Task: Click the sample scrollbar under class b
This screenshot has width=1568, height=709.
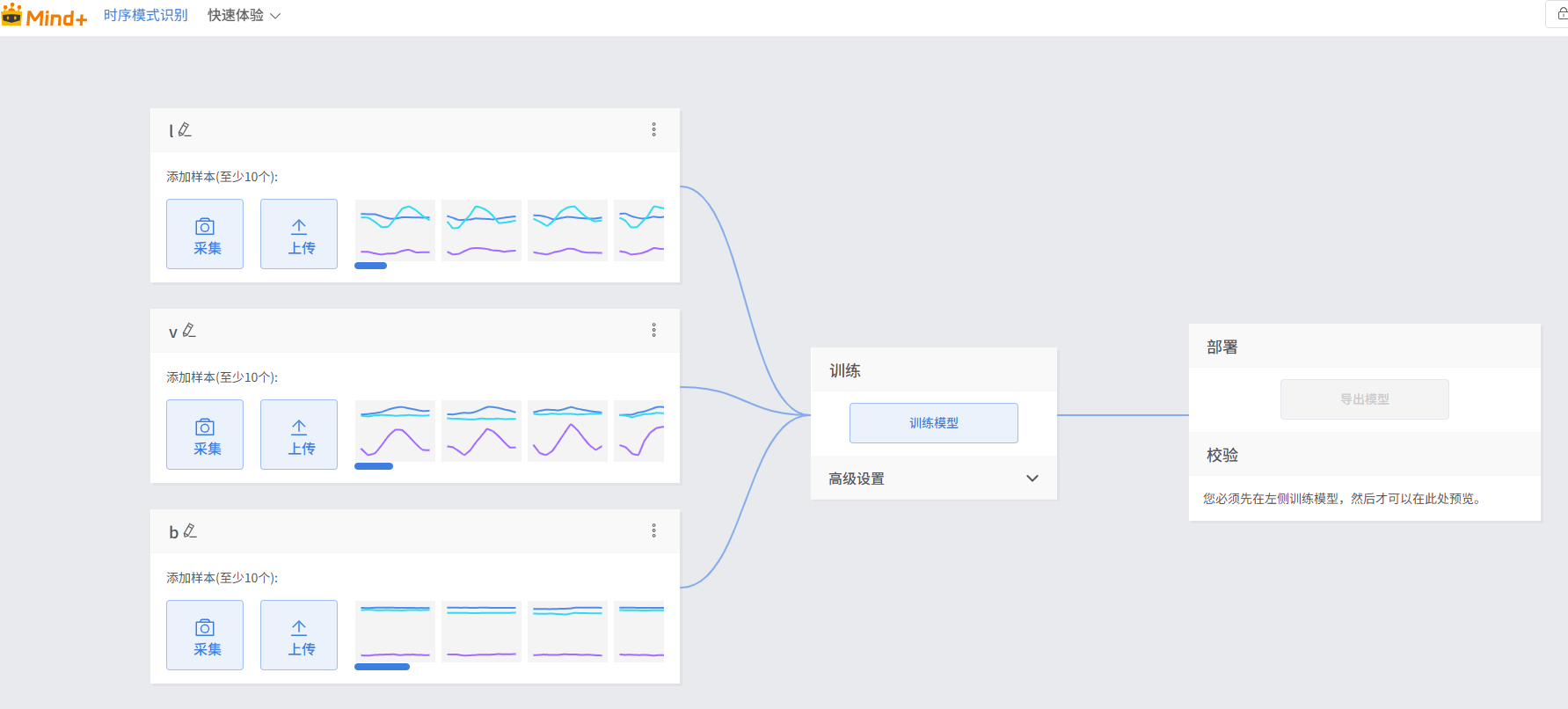Action: [382, 667]
